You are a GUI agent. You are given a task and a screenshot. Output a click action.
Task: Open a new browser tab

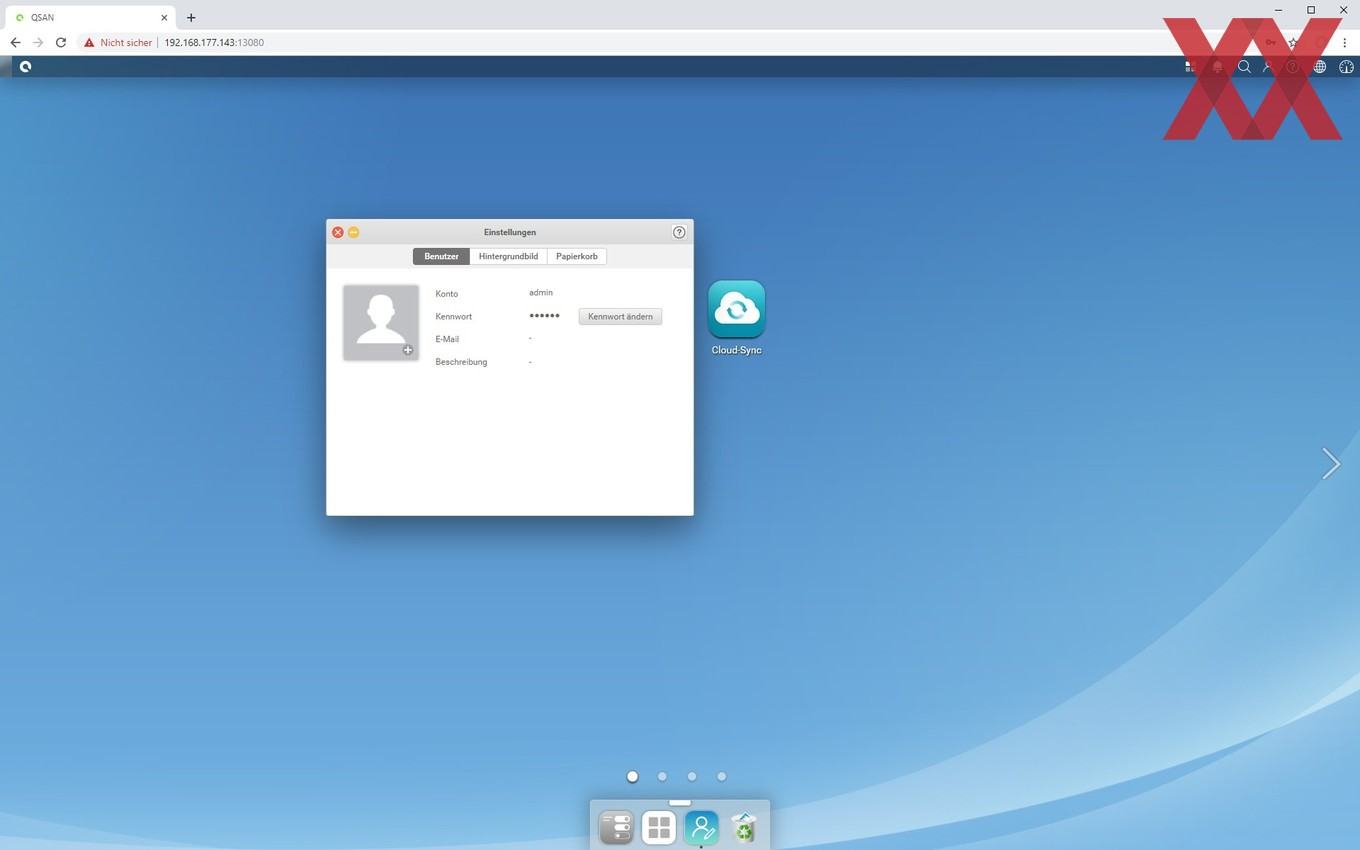[x=191, y=17]
